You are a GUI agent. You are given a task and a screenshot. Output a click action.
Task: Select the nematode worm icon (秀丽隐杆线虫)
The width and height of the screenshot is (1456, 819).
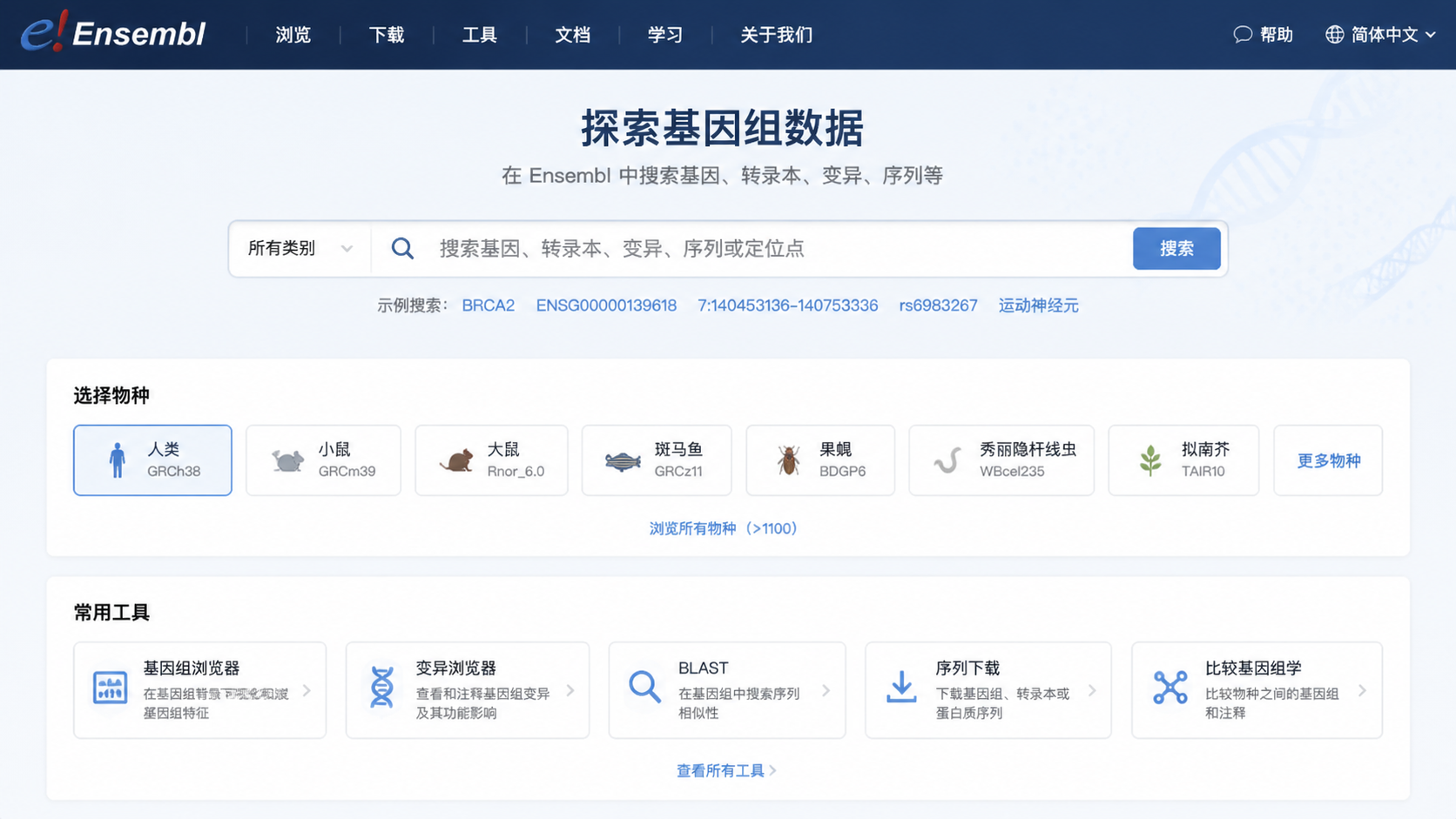pyautogui.click(x=947, y=460)
